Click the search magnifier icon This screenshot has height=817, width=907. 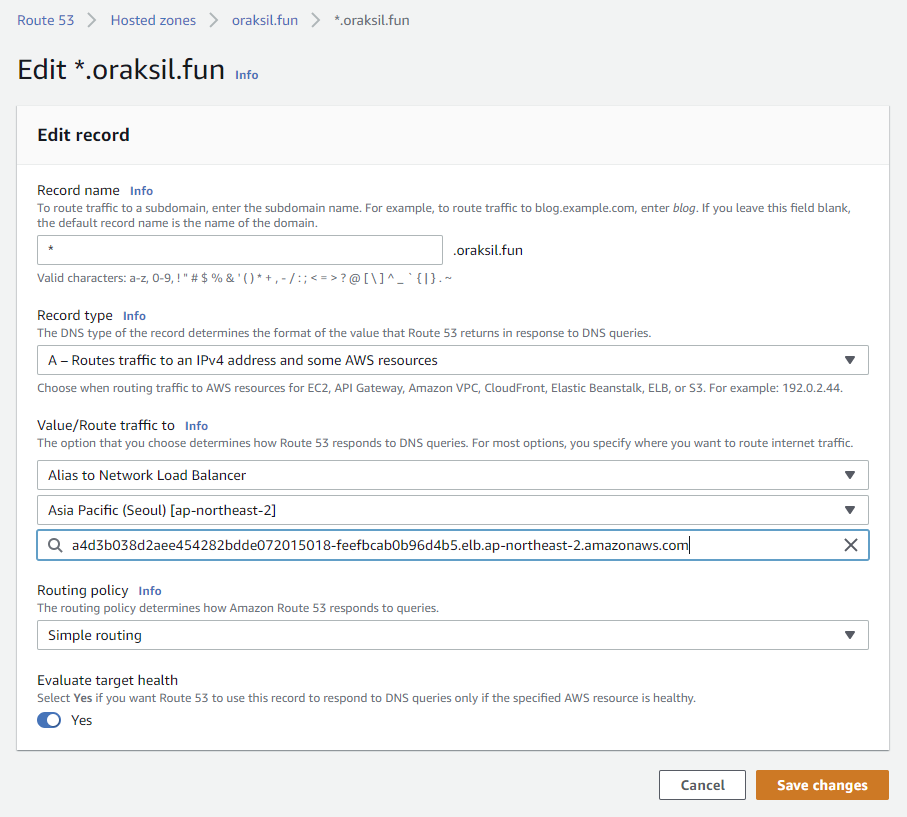click(55, 545)
